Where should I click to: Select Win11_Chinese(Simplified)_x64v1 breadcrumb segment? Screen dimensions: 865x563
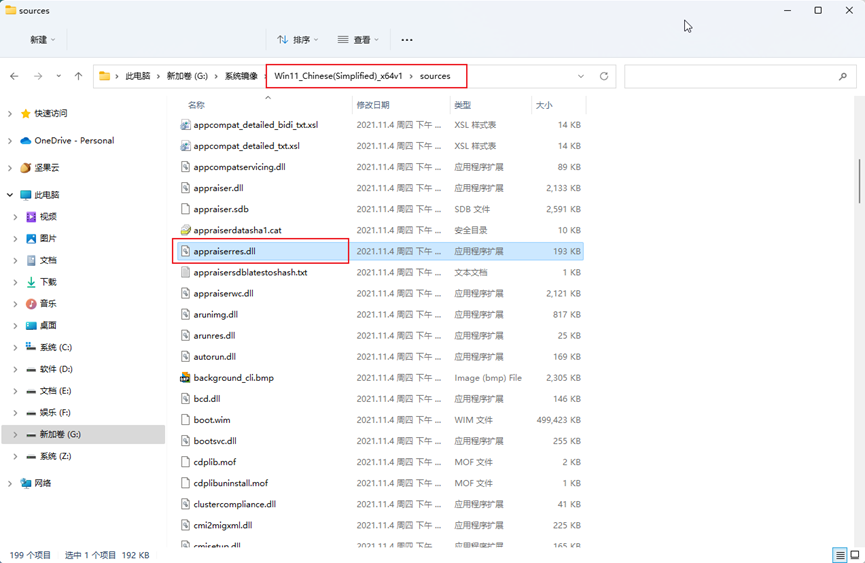click(338, 76)
